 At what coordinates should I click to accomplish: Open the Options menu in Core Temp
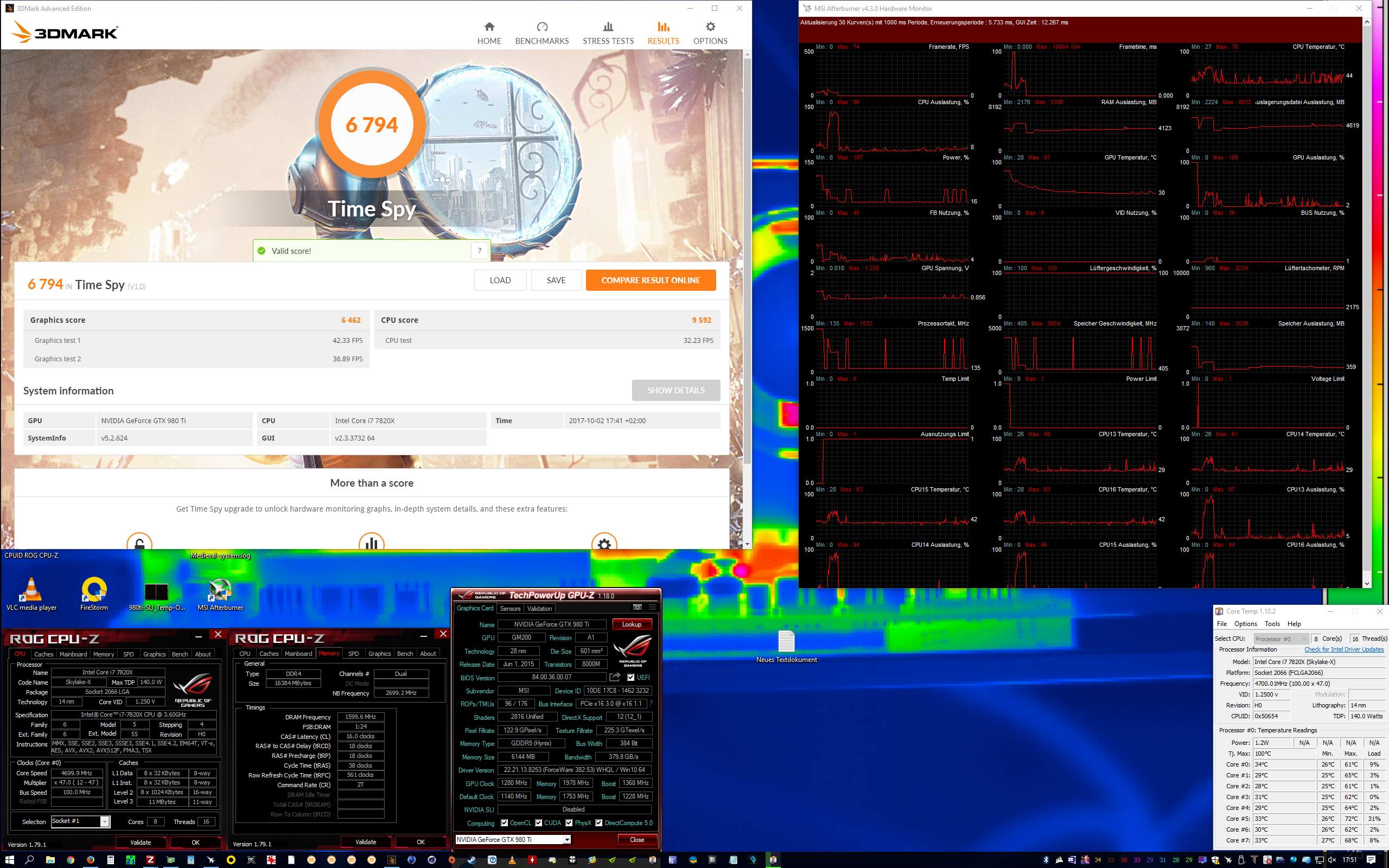(1245, 623)
